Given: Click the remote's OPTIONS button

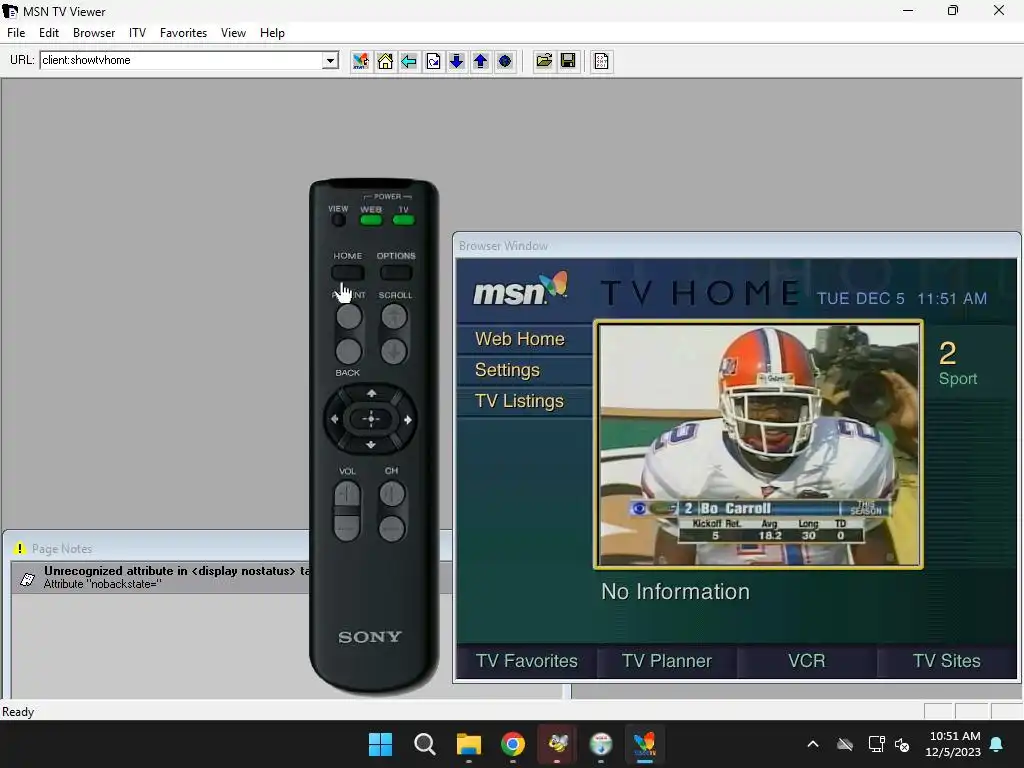Looking at the screenshot, I should click(396, 272).
